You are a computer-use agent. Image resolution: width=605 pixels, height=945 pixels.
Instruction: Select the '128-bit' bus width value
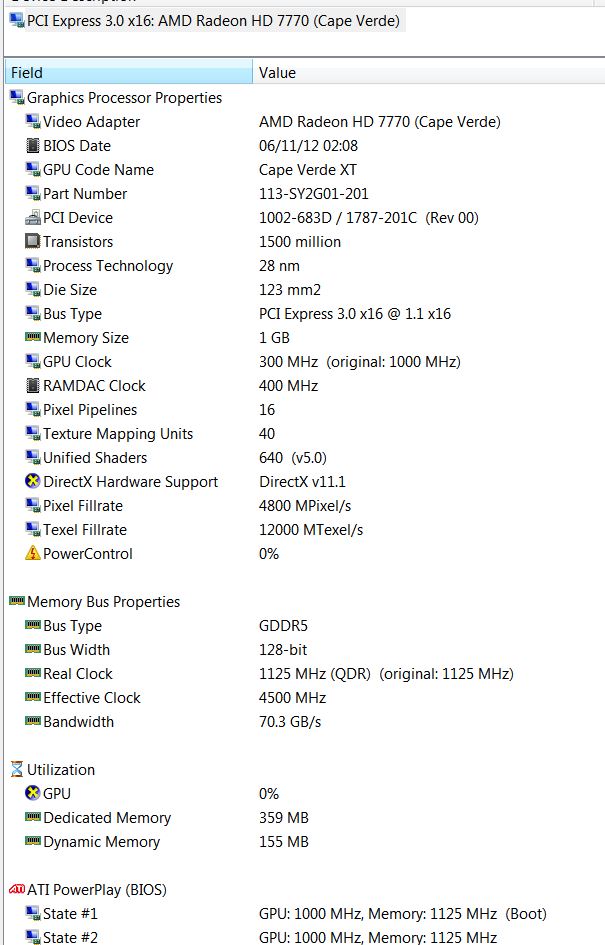coord(283,650)
